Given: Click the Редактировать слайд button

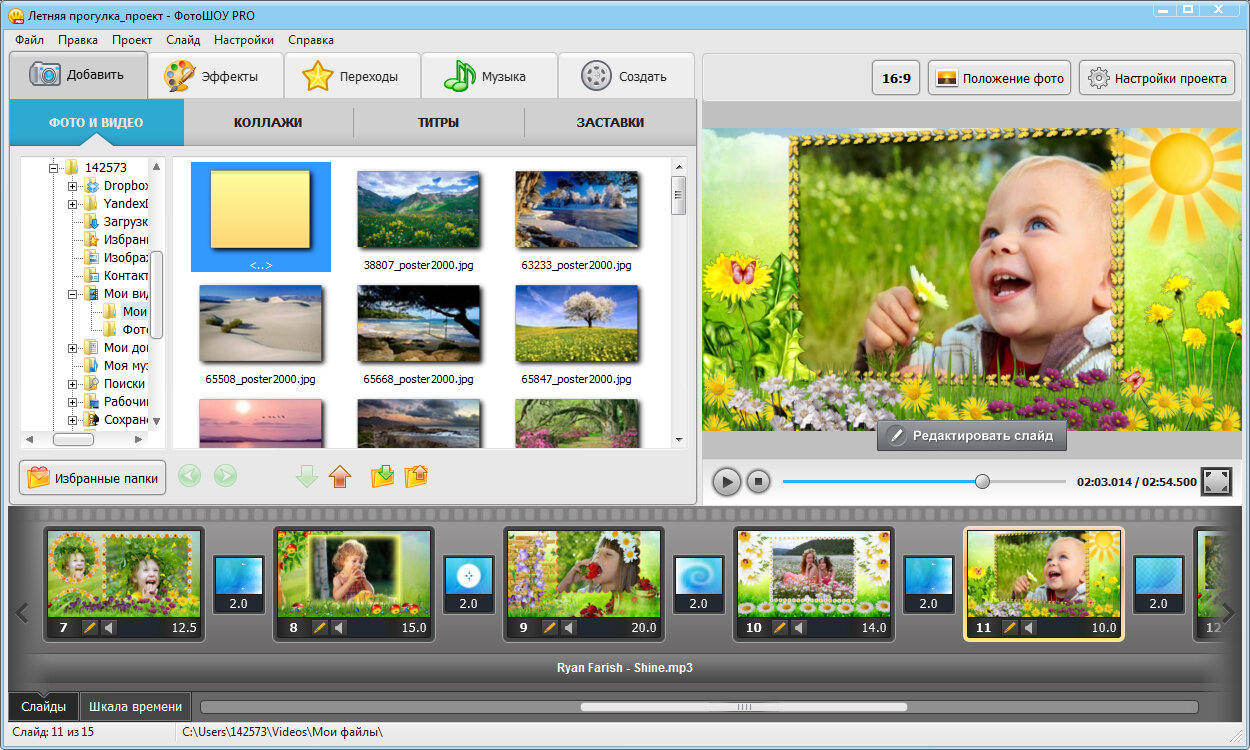Looking at the screenshot, I should [971, 436].
